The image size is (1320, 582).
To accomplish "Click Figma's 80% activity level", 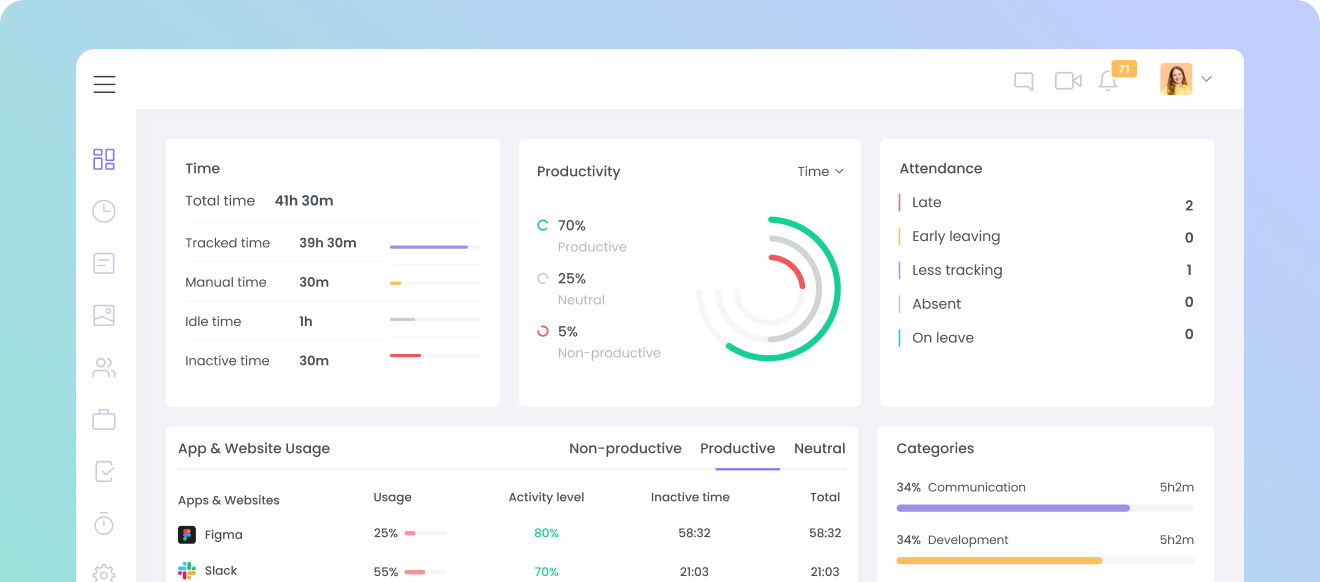I will pyautogui.click(x=546, y=533).
